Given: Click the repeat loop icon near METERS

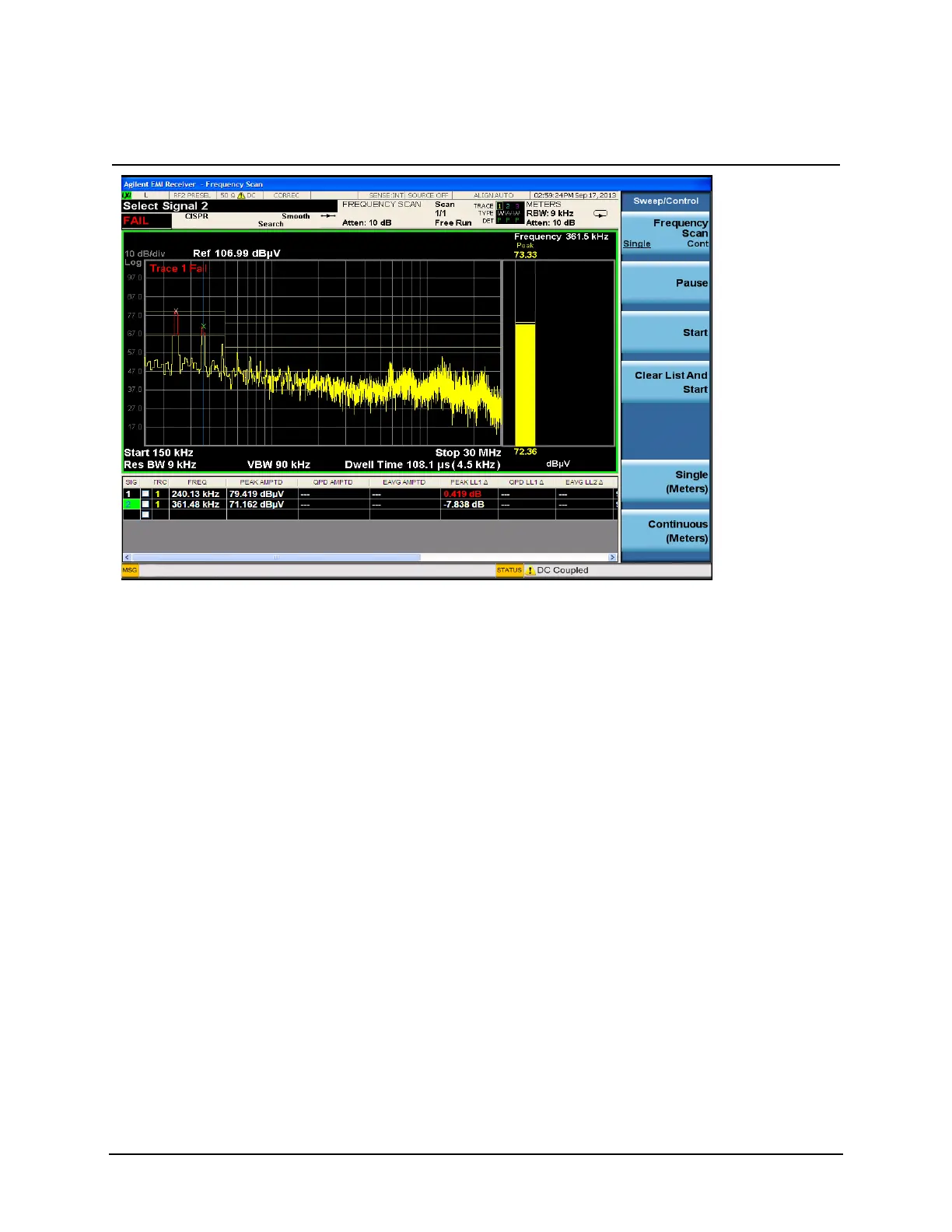Looking at the screenshot, I should click(x=600, y=213).
